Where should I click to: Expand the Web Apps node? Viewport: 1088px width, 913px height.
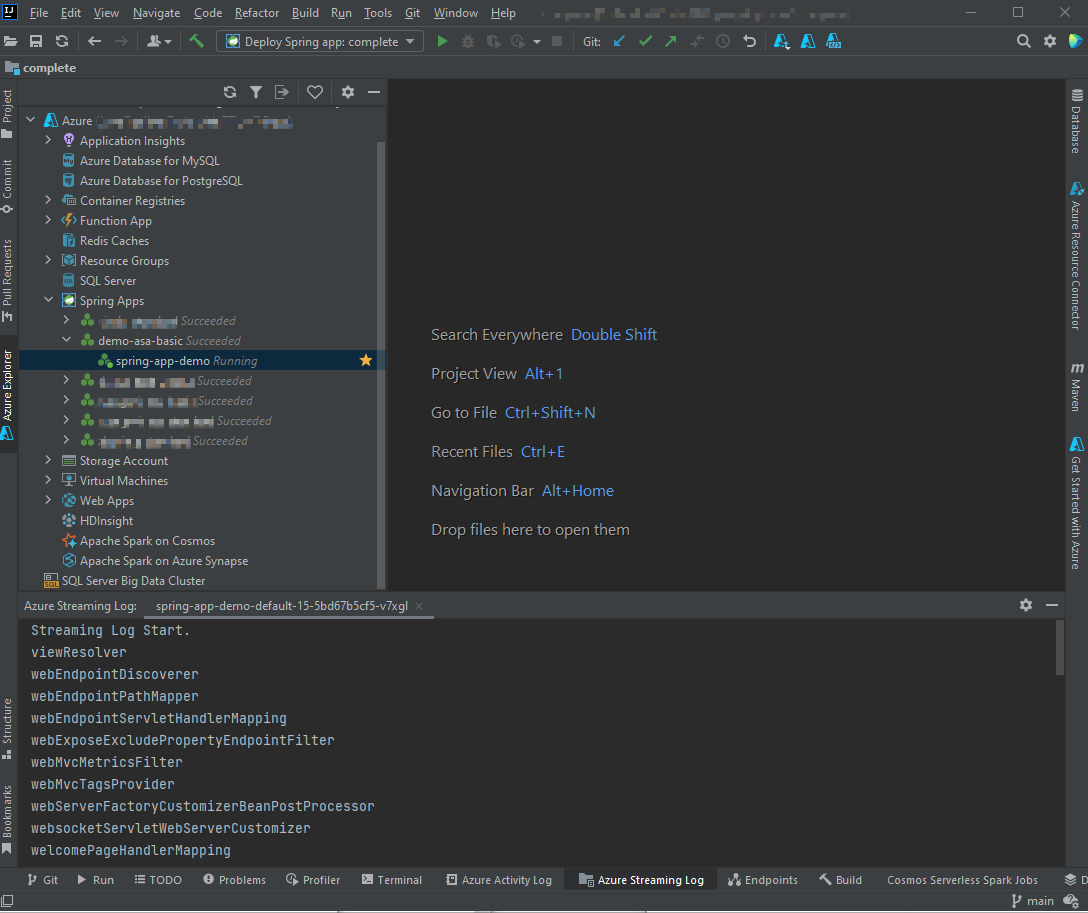click(47, 500)
